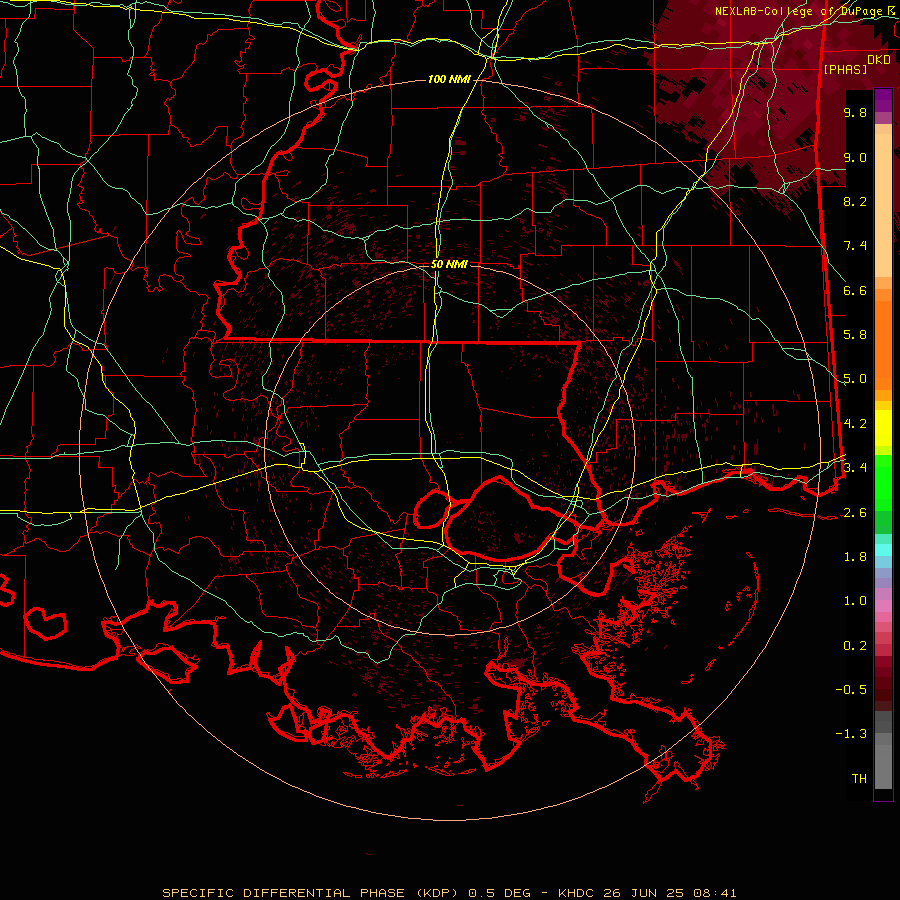900x900 pixels.
Task: Click the "-1.3" scale value
Action: point(851,734)
